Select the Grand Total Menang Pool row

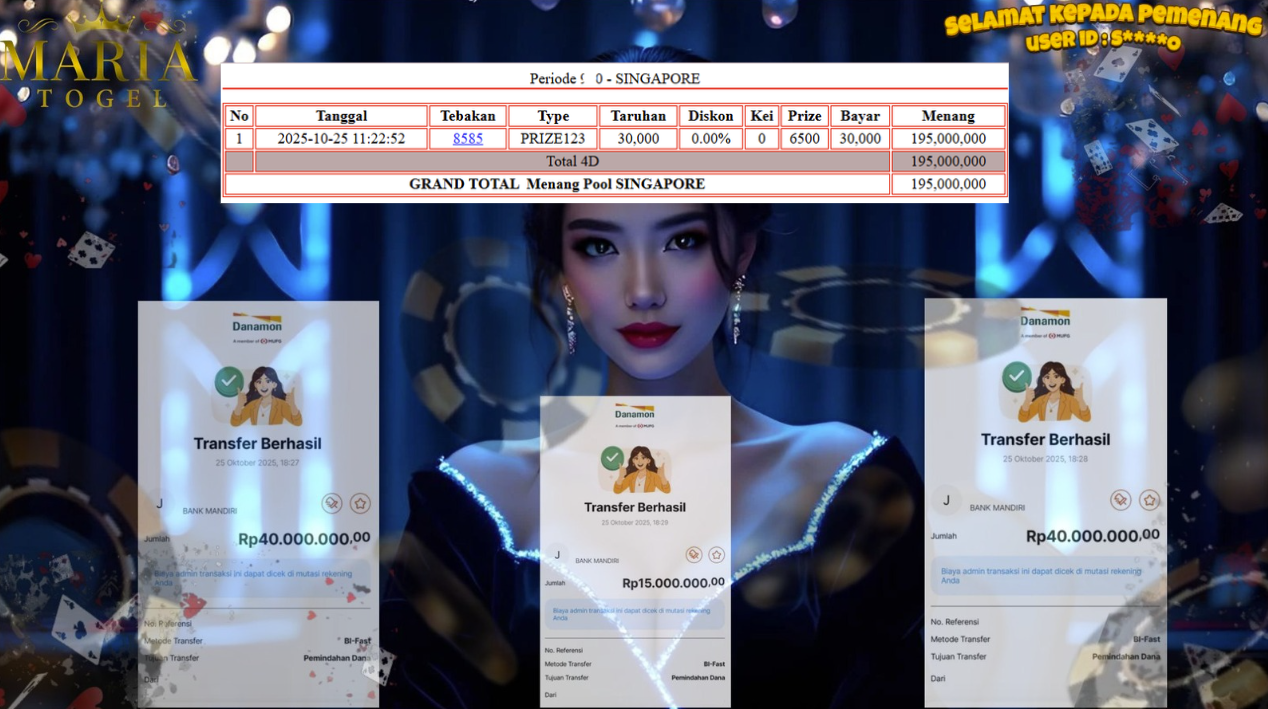[x=557, y=184]
